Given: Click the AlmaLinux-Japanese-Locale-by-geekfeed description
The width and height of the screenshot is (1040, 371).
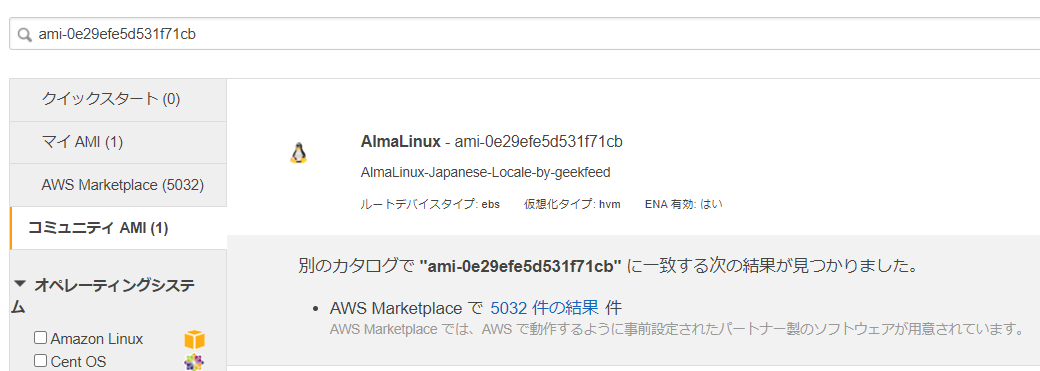Looking at the screenshot, I should pyautogui.click(x=486, y=173).
